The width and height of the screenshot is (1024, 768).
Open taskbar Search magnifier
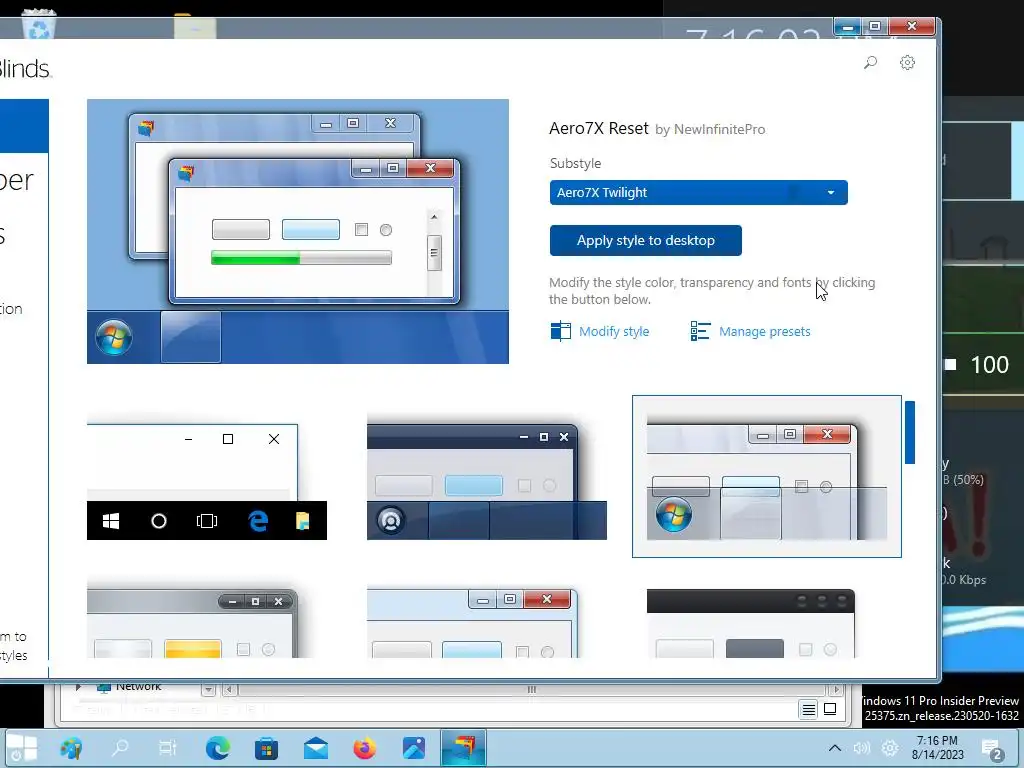point(120,748)
